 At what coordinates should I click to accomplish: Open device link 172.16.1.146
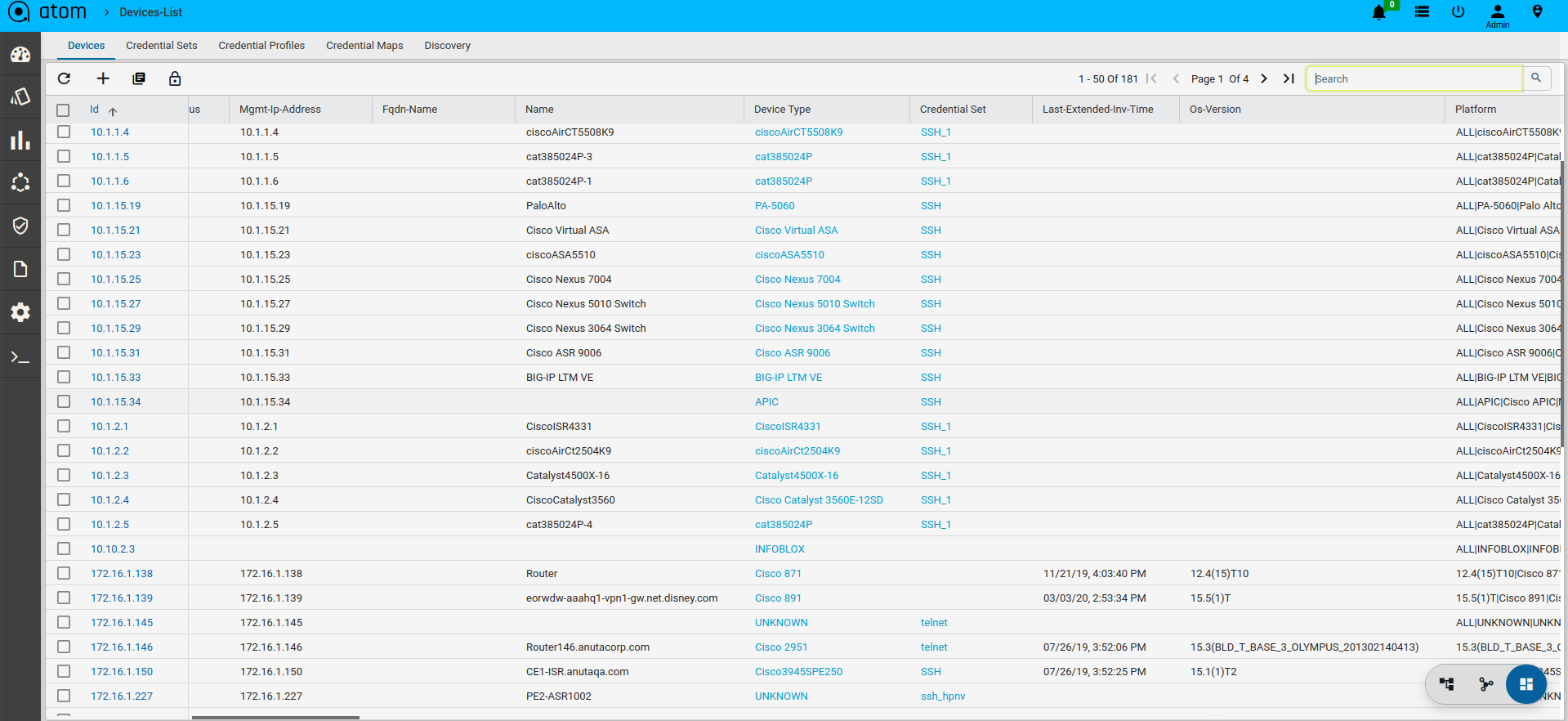pos(122,647)
